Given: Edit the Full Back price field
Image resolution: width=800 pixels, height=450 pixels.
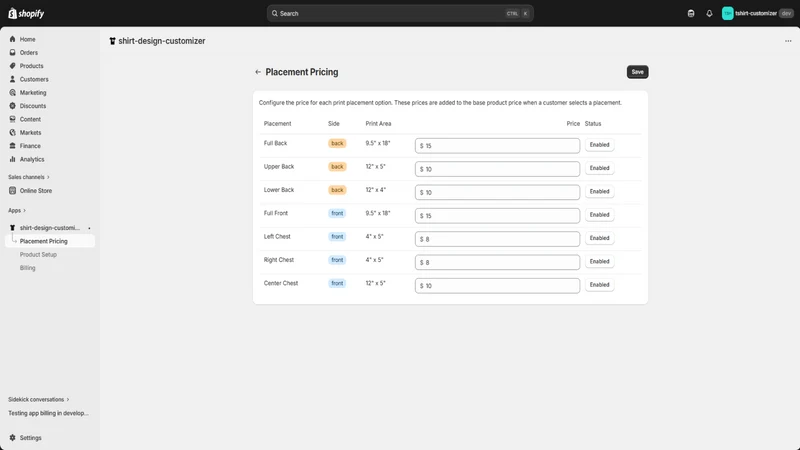Looking at the screenshot, I should 497,145.
